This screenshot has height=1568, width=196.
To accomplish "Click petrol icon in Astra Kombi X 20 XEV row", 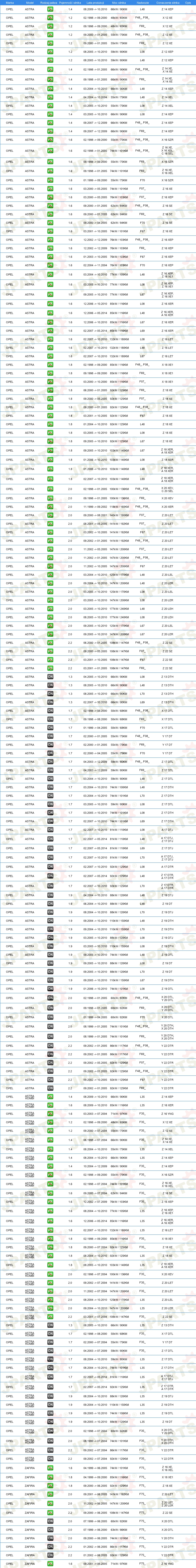I will pyautogui.click(x=50, y=1273).
